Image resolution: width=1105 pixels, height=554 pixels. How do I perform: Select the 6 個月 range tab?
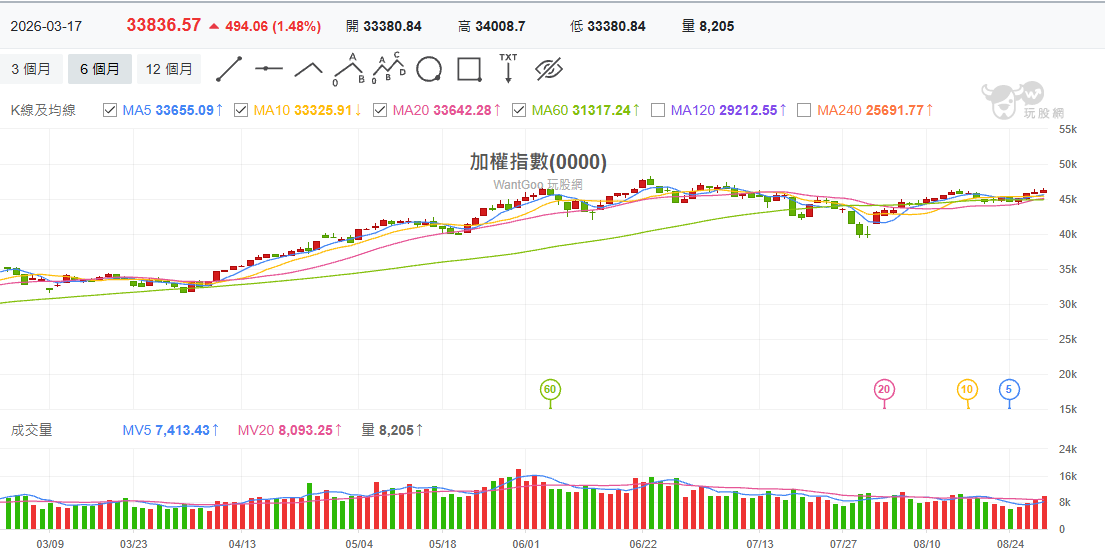99,69
